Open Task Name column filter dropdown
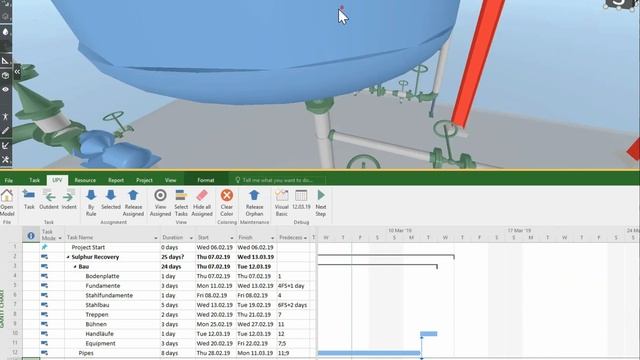This screenshot has width=640, height=360. point(156,238)
